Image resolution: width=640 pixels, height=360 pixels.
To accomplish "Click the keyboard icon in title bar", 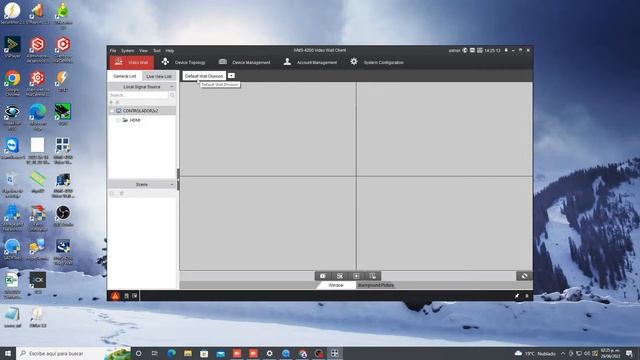I will coord(472,51).
